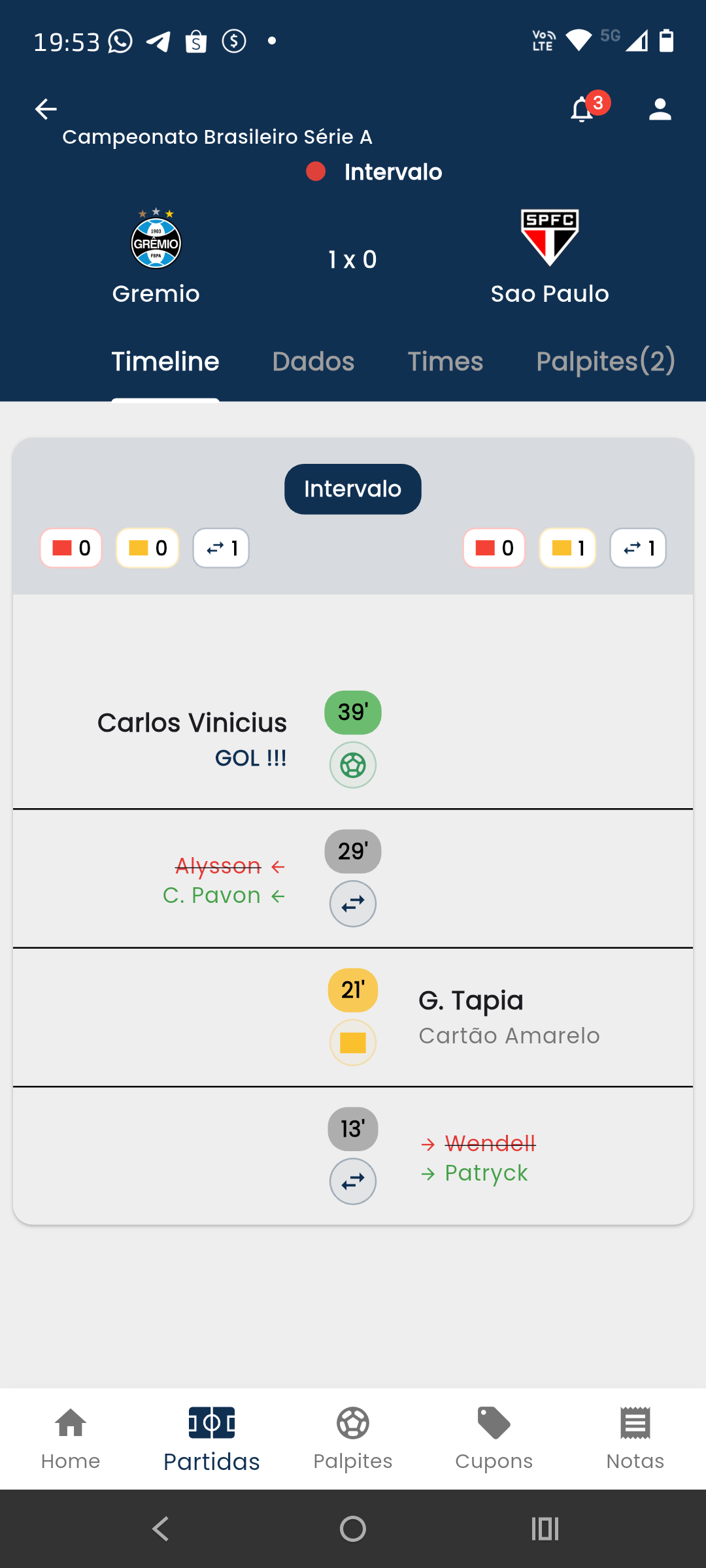Open the Palpites(2) tab
Image resolution: width=706 pixels, height=1568 pixels.
605,361
